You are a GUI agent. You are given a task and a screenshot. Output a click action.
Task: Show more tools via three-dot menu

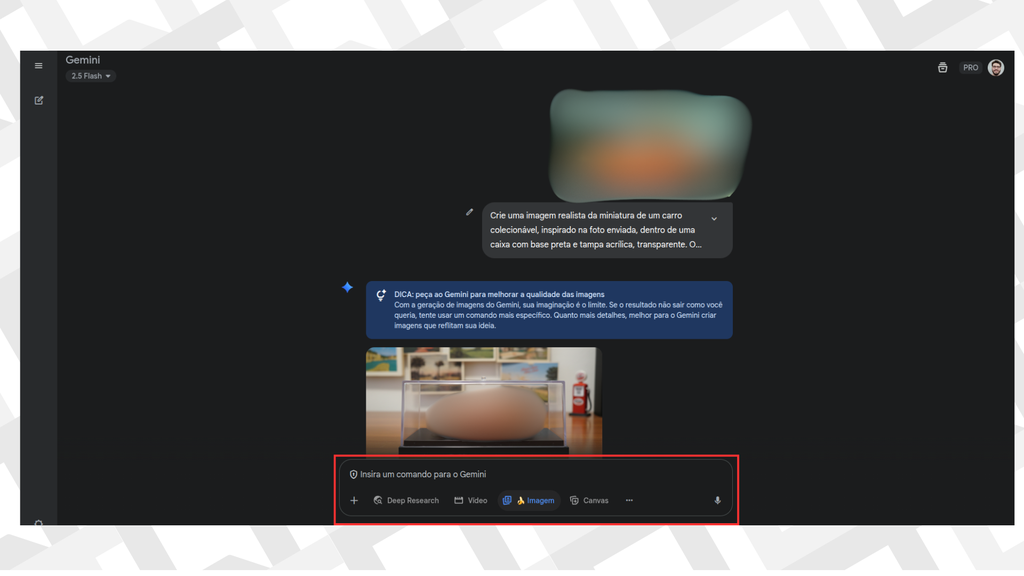pyautogui.click(x=629, y=500)
